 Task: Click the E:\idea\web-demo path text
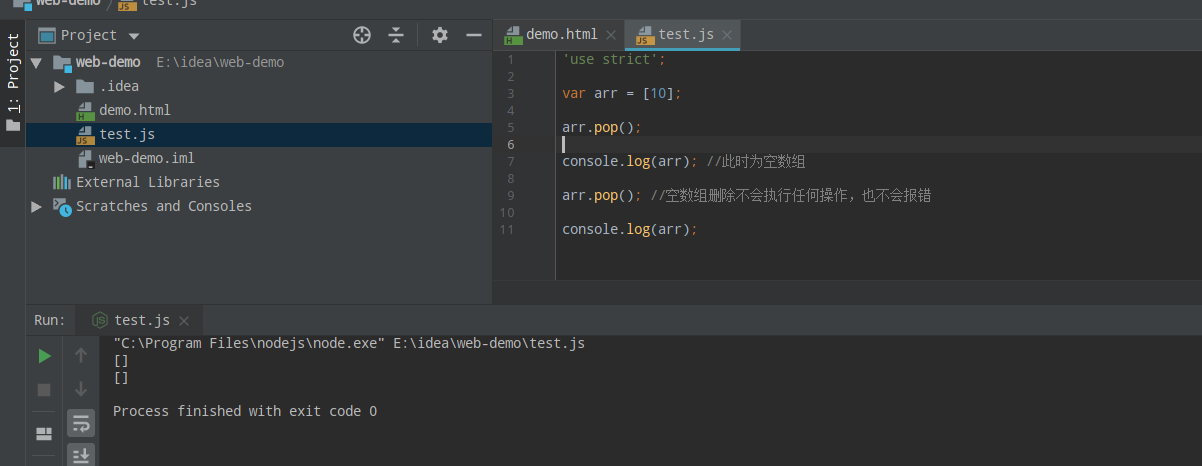(x=220, y=62)
